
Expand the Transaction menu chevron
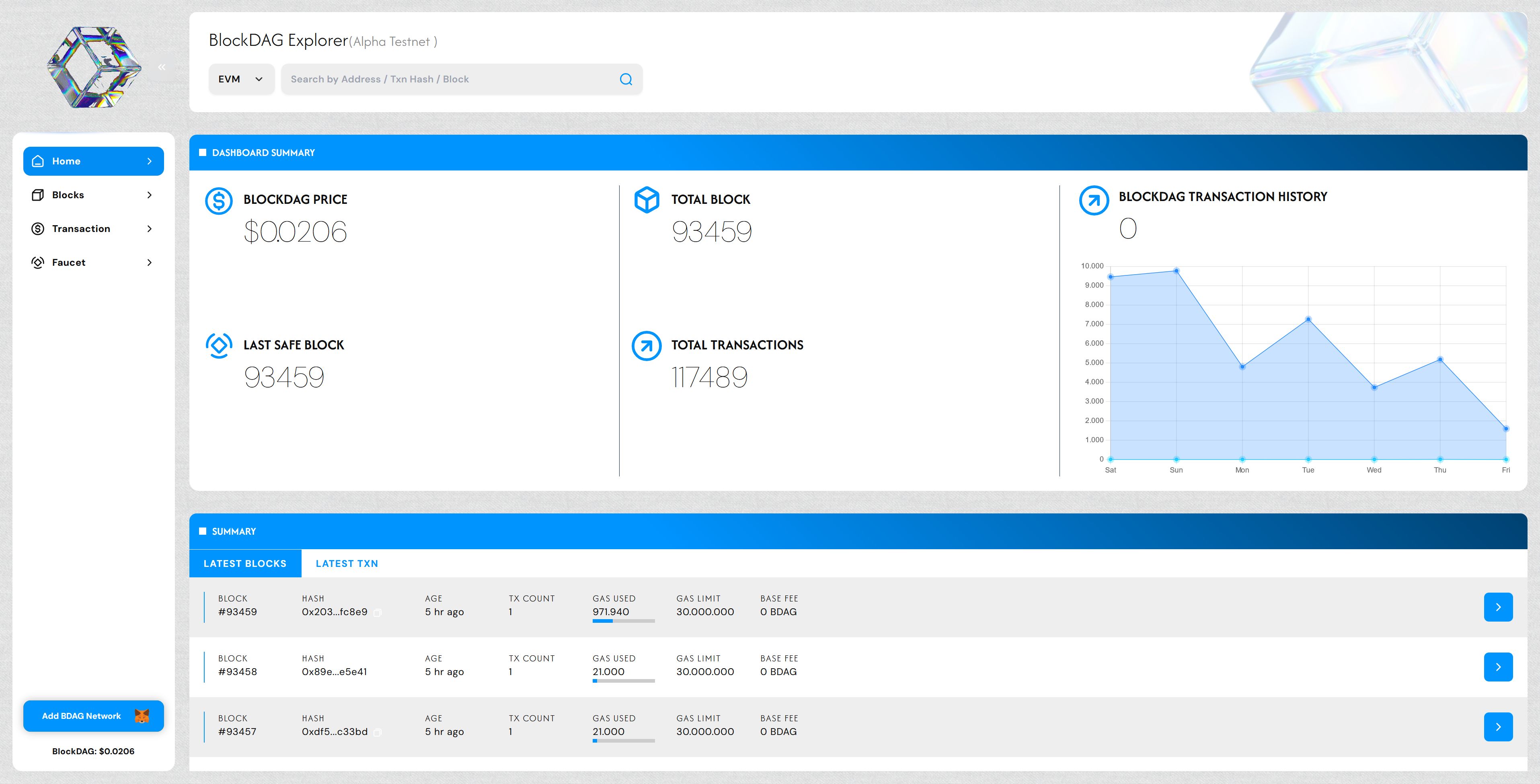click(150, 229)
